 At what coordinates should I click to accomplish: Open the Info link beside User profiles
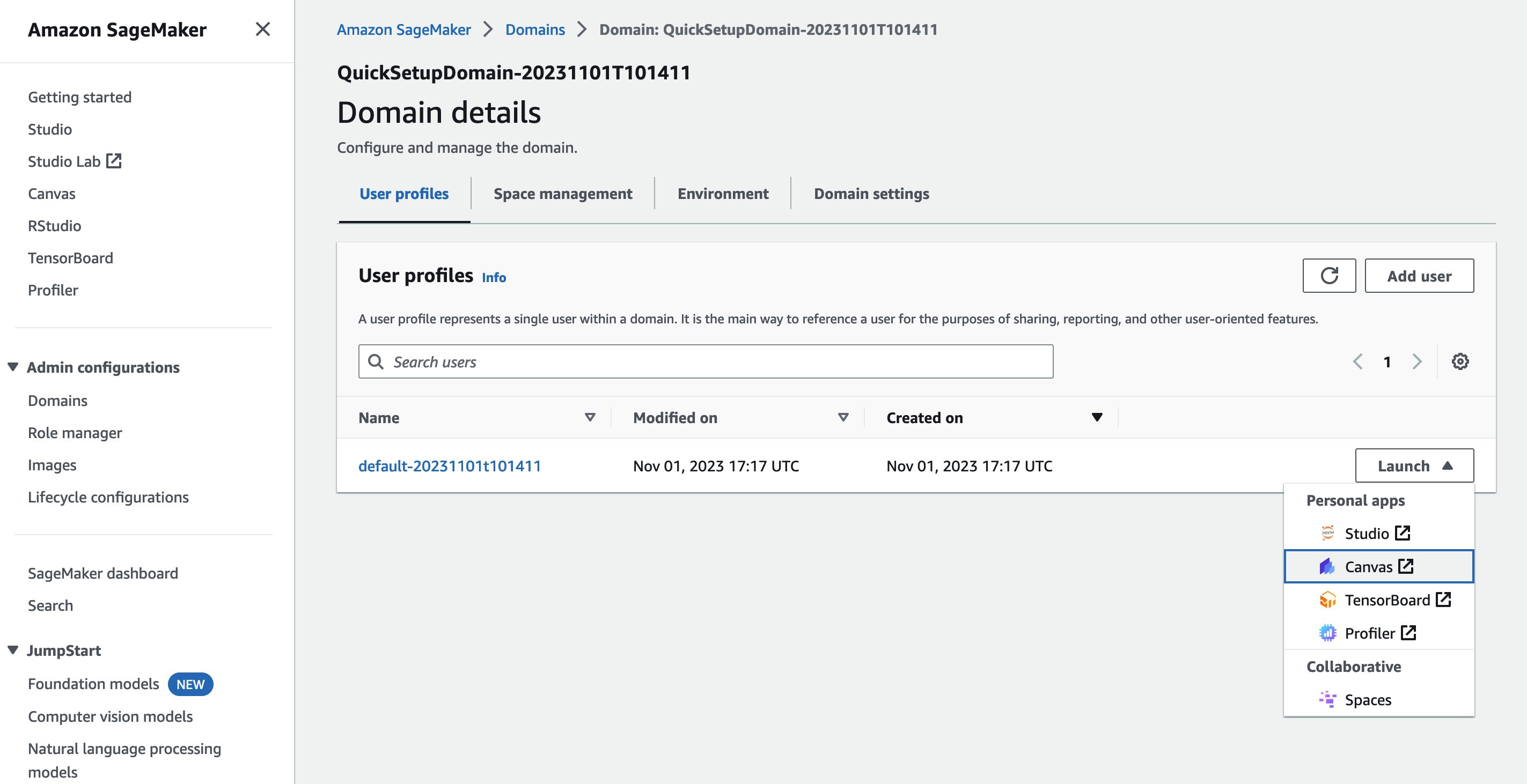pyautogui.click(x=494, y=277)
